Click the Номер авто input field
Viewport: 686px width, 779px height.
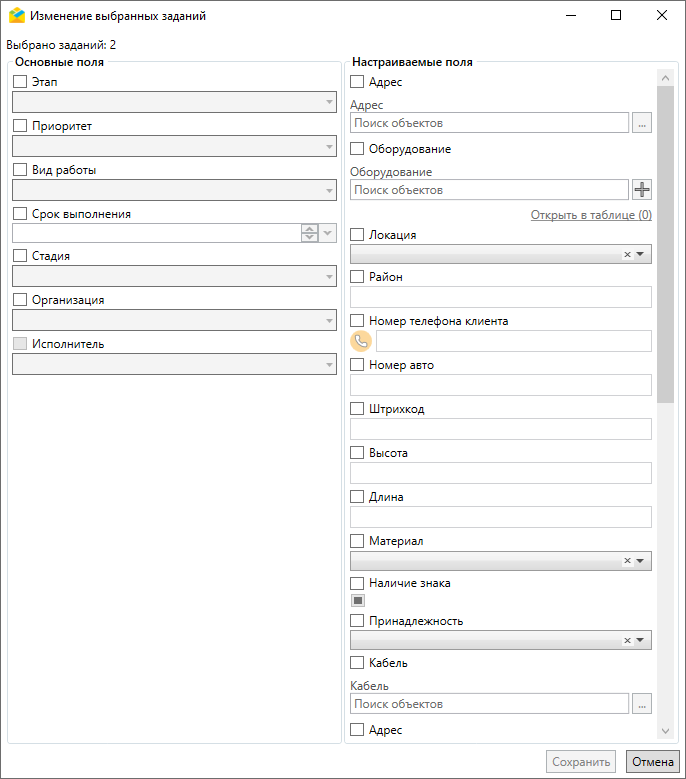point(500,385)
